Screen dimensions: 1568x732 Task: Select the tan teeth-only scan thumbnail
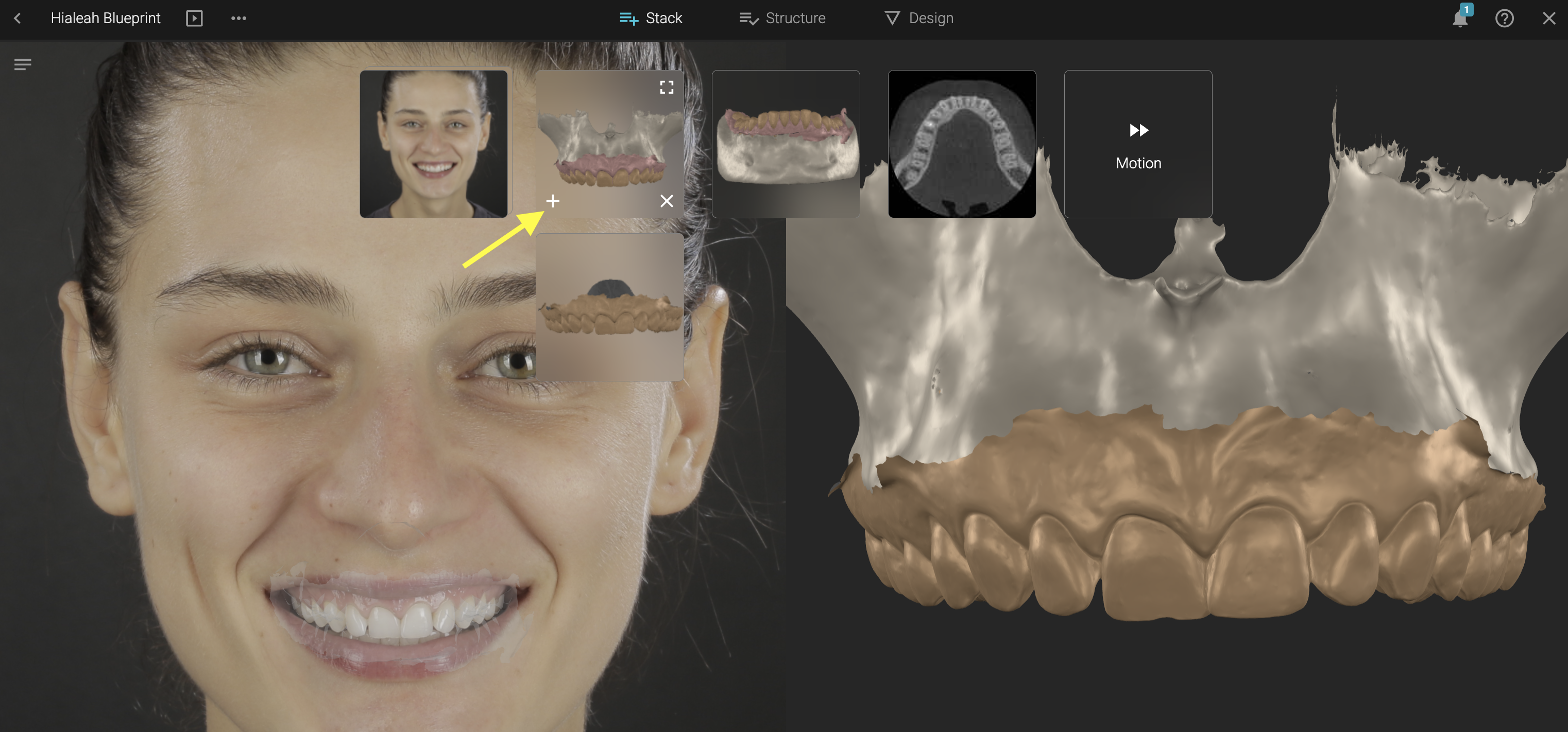609,307
